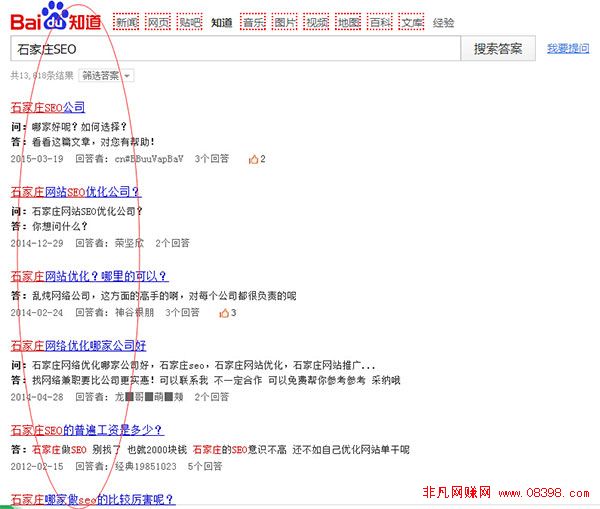Click the 3个回答 text dated 2014-02-24
The height and width of the screenshot is (509, 600).
(182, 313)
